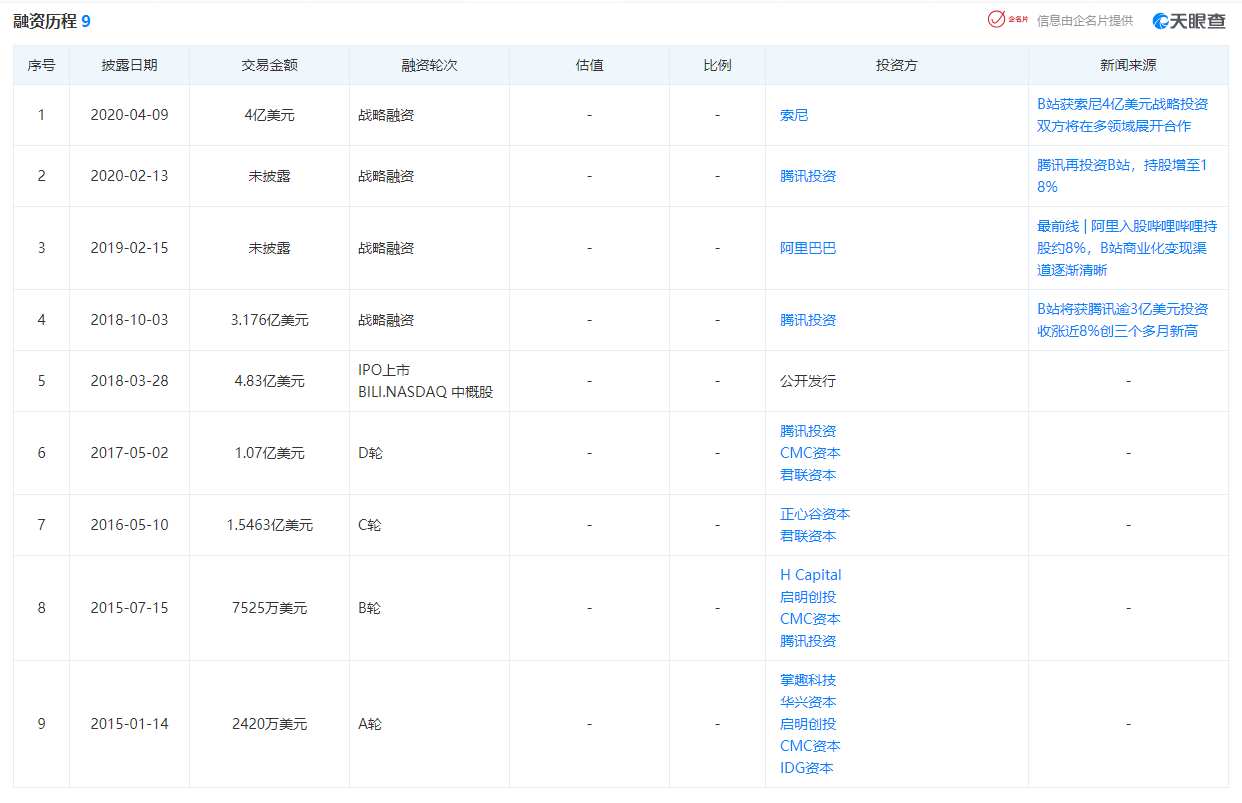The image size is (1242, 803).
Task: Open 腾讯投资 in the 2020-02-13 row
Action: [x=808, y=176]
